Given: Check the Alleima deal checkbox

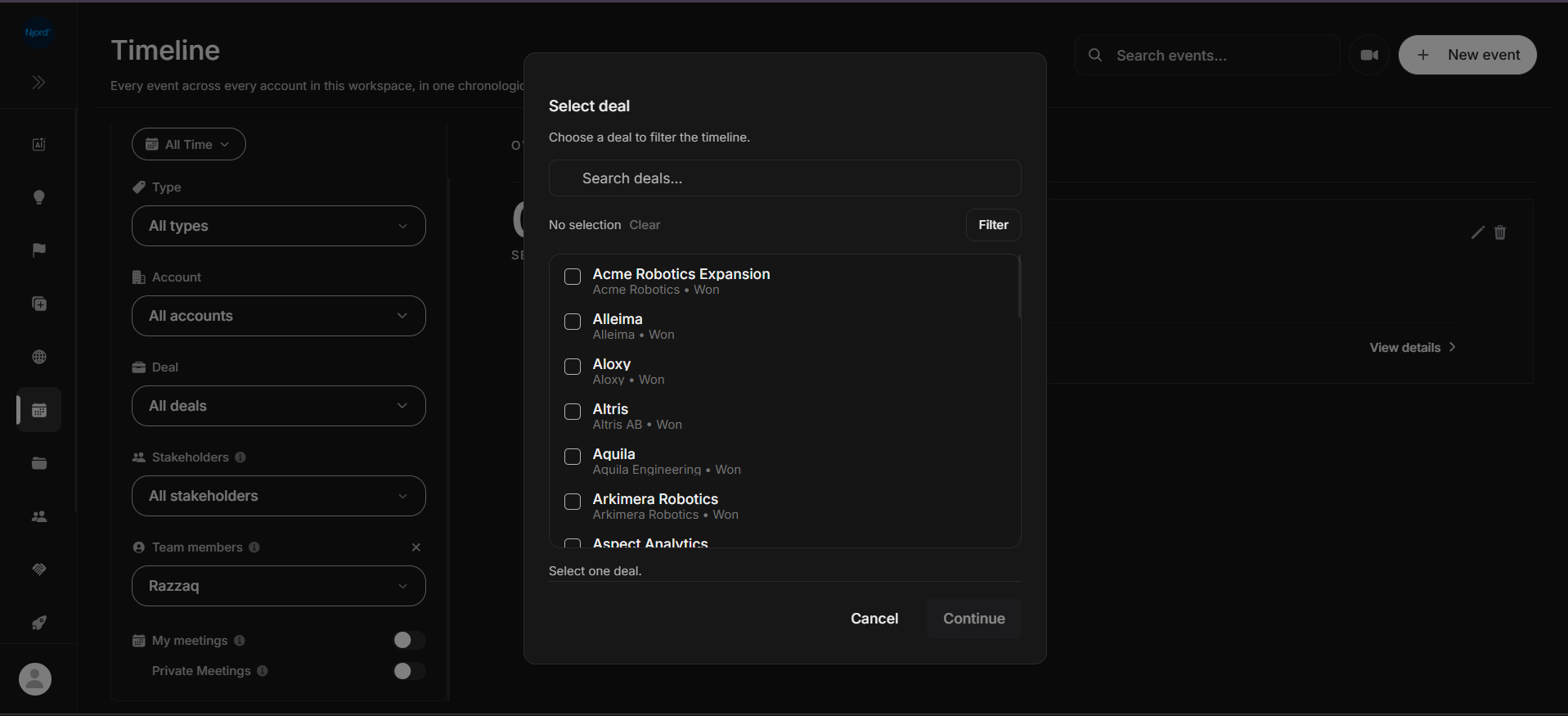Looking at the screenshot, I should coord(573,322).
